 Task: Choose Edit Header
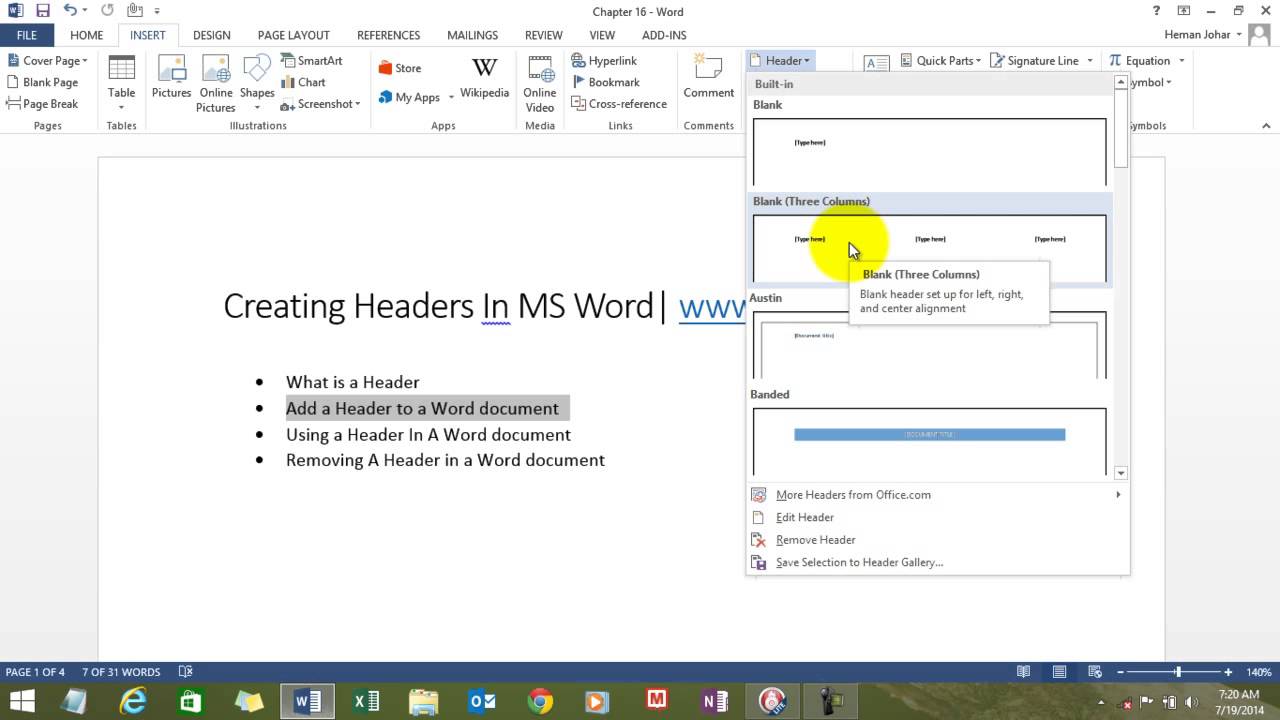pos(937,518)
